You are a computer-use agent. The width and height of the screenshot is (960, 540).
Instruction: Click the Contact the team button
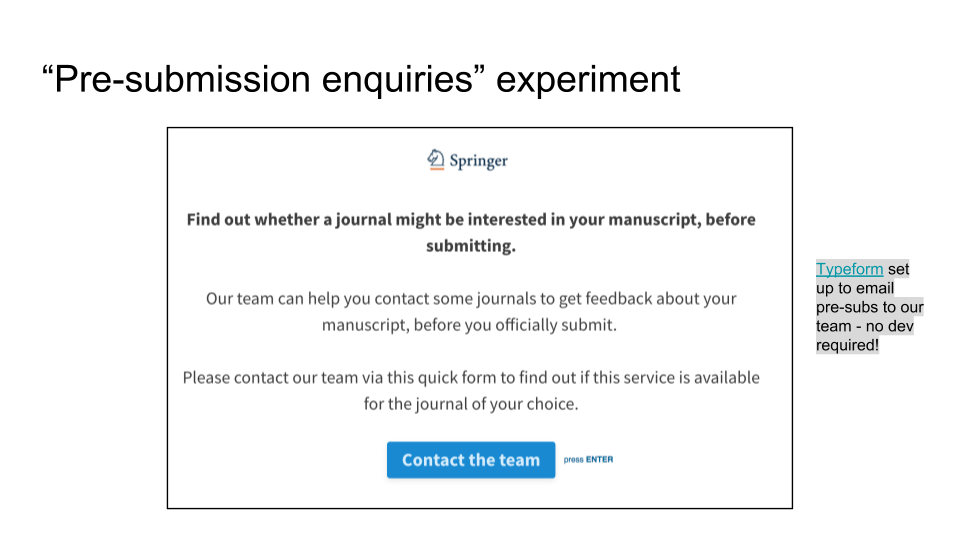[x=471, y=460]
